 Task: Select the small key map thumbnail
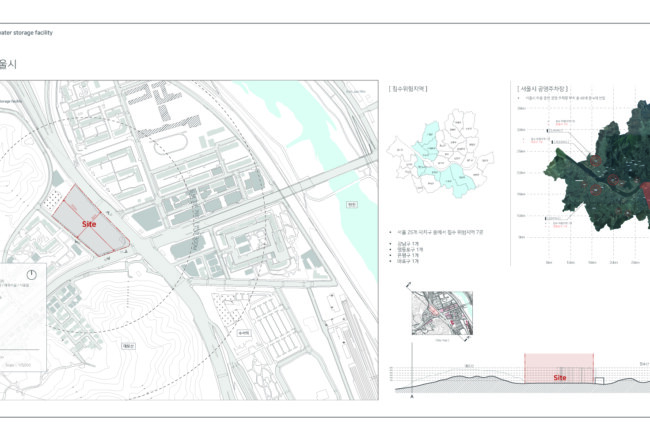tap(439, 314)
